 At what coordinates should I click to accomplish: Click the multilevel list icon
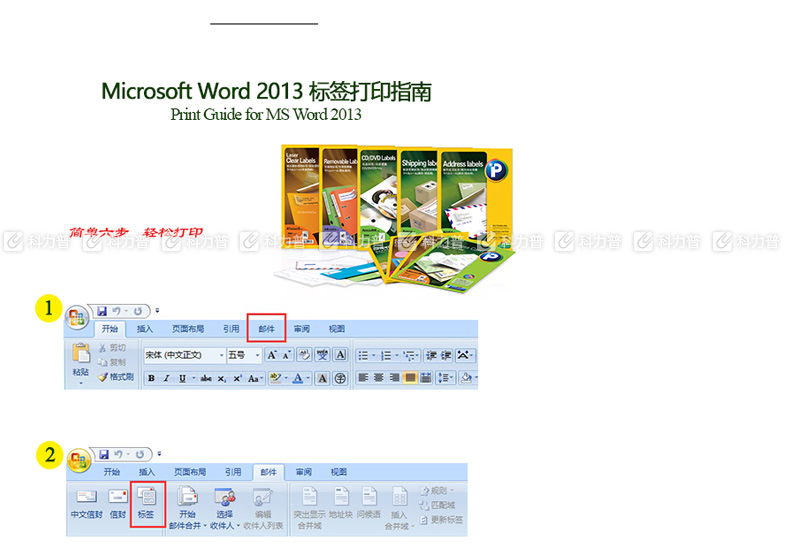[x=411, y=356]
